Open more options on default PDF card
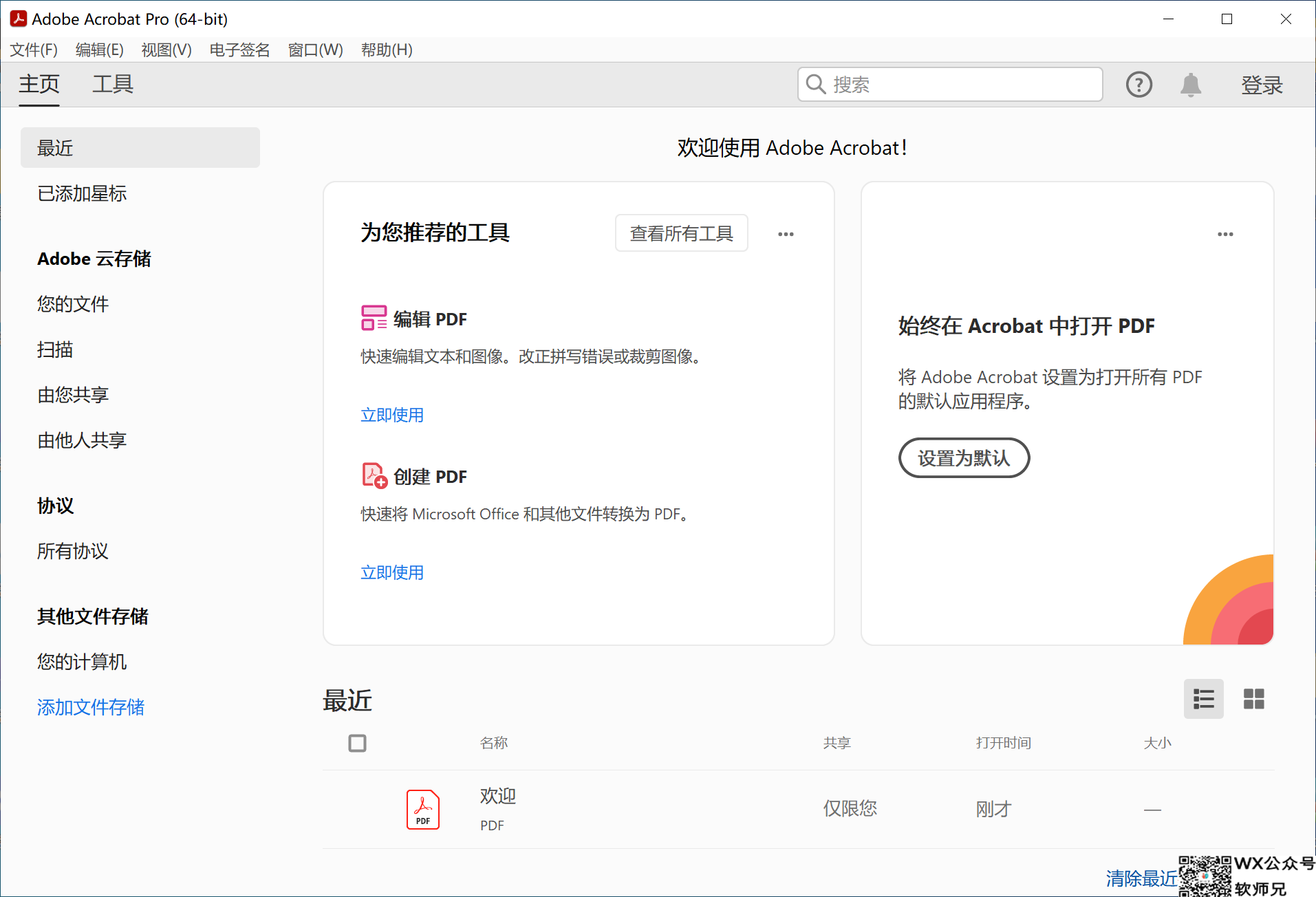 click(x=1225, y=234)
